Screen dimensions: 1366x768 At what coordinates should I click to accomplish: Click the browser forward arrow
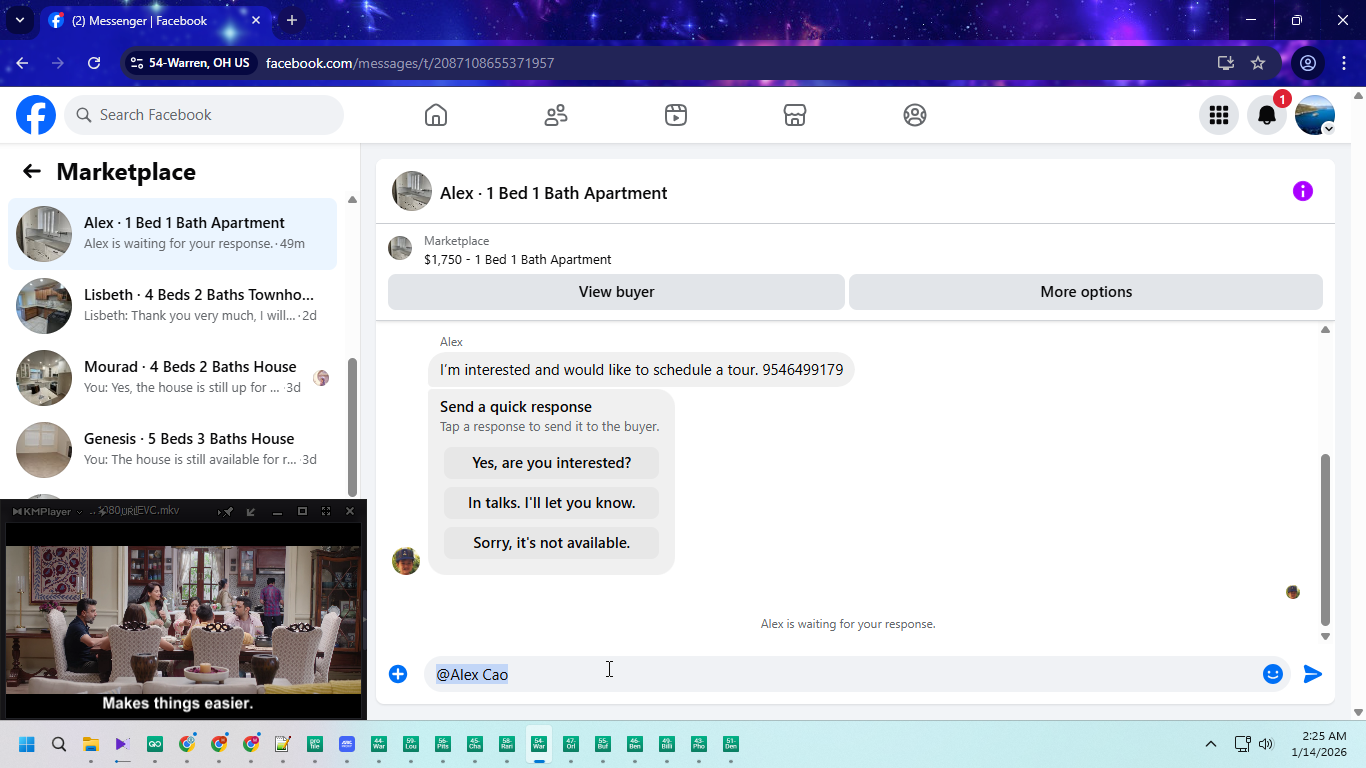[x=58, y=63]
